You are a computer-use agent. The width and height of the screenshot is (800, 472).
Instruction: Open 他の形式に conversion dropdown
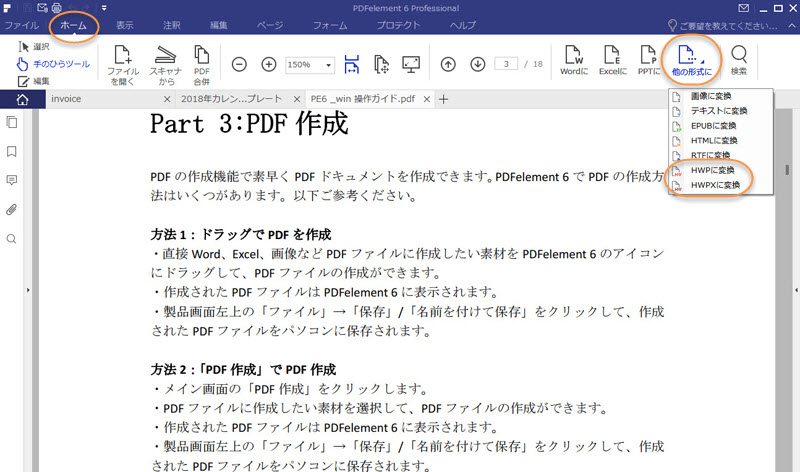coord(691,60)
